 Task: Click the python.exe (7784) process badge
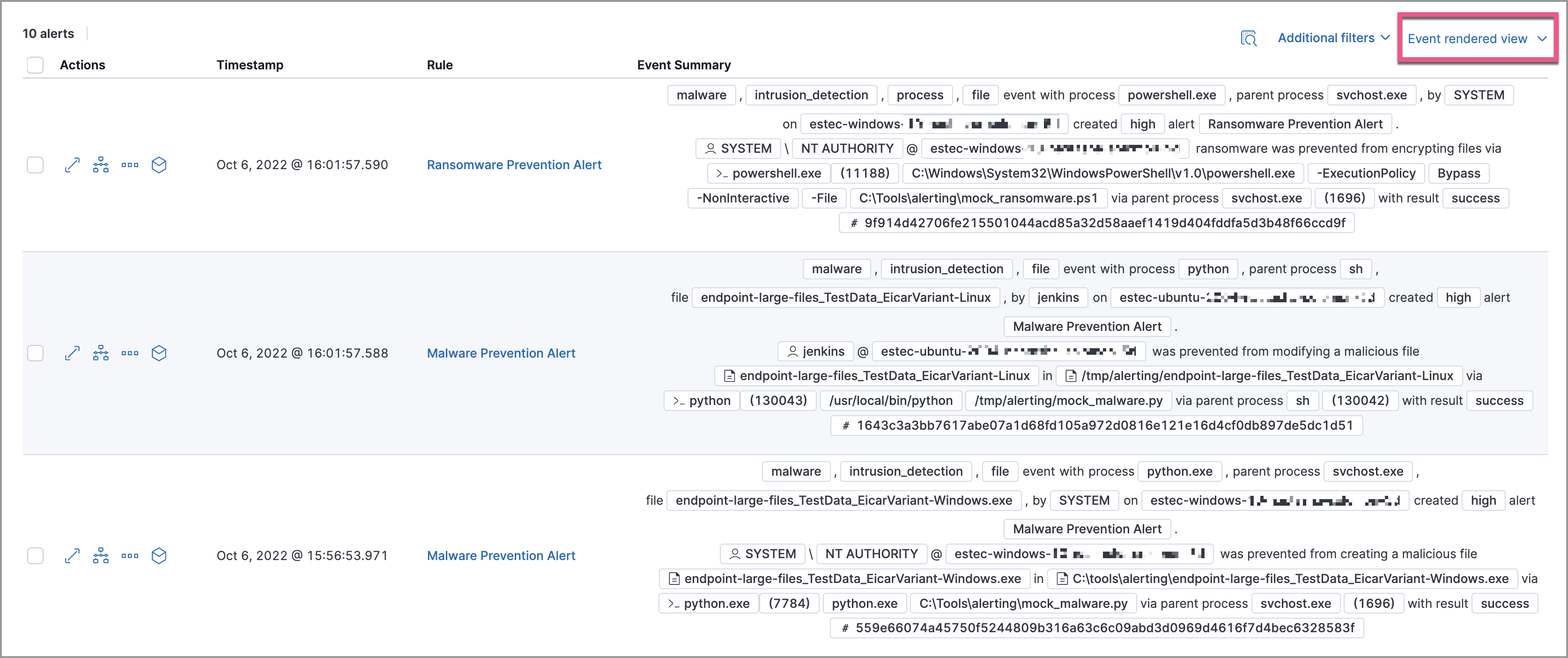pos(709,604)
